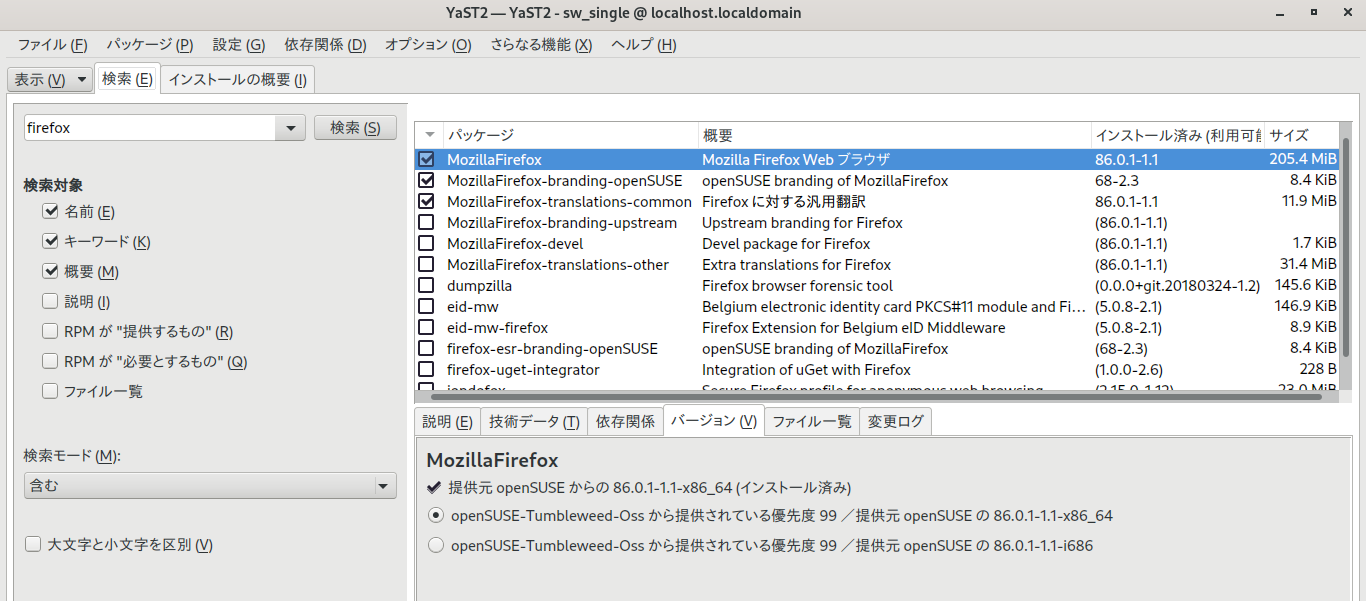Toggle status icon of dumpzilla package

tap(427, 286)
